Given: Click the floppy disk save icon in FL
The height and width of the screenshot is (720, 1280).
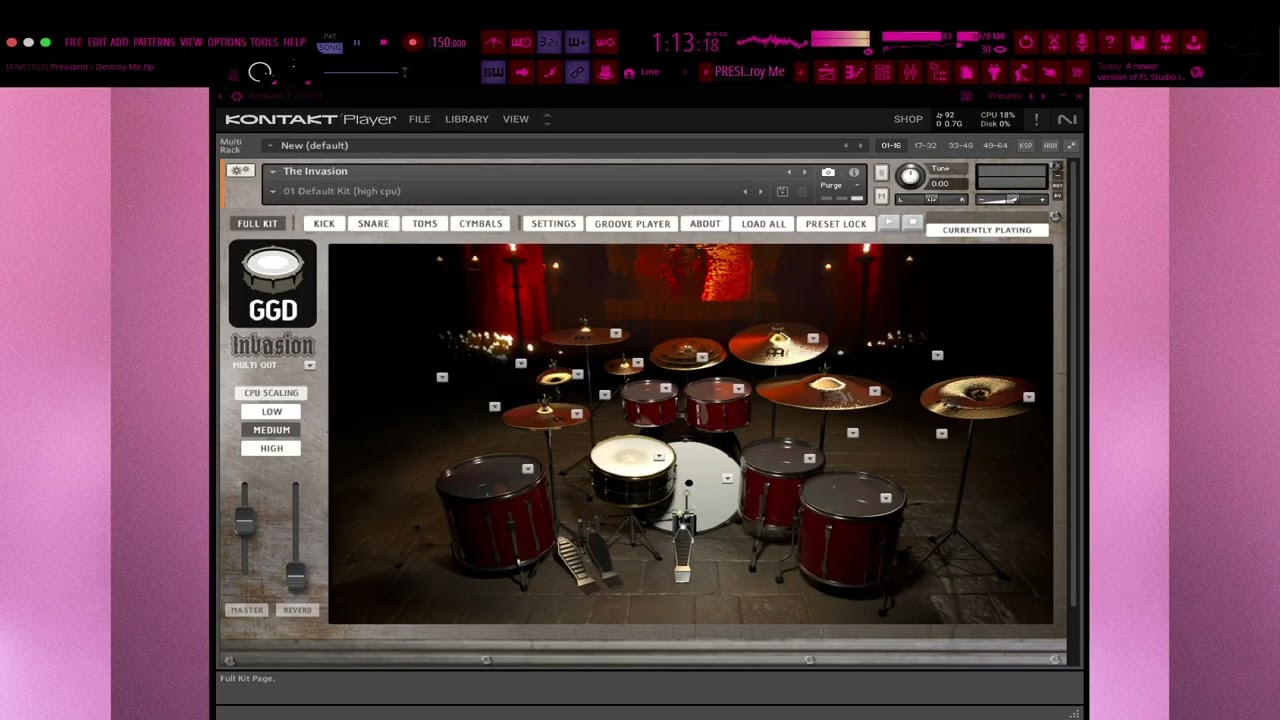Looking at the screenshot, I should pyautogui.click(x=1138, y=42).
